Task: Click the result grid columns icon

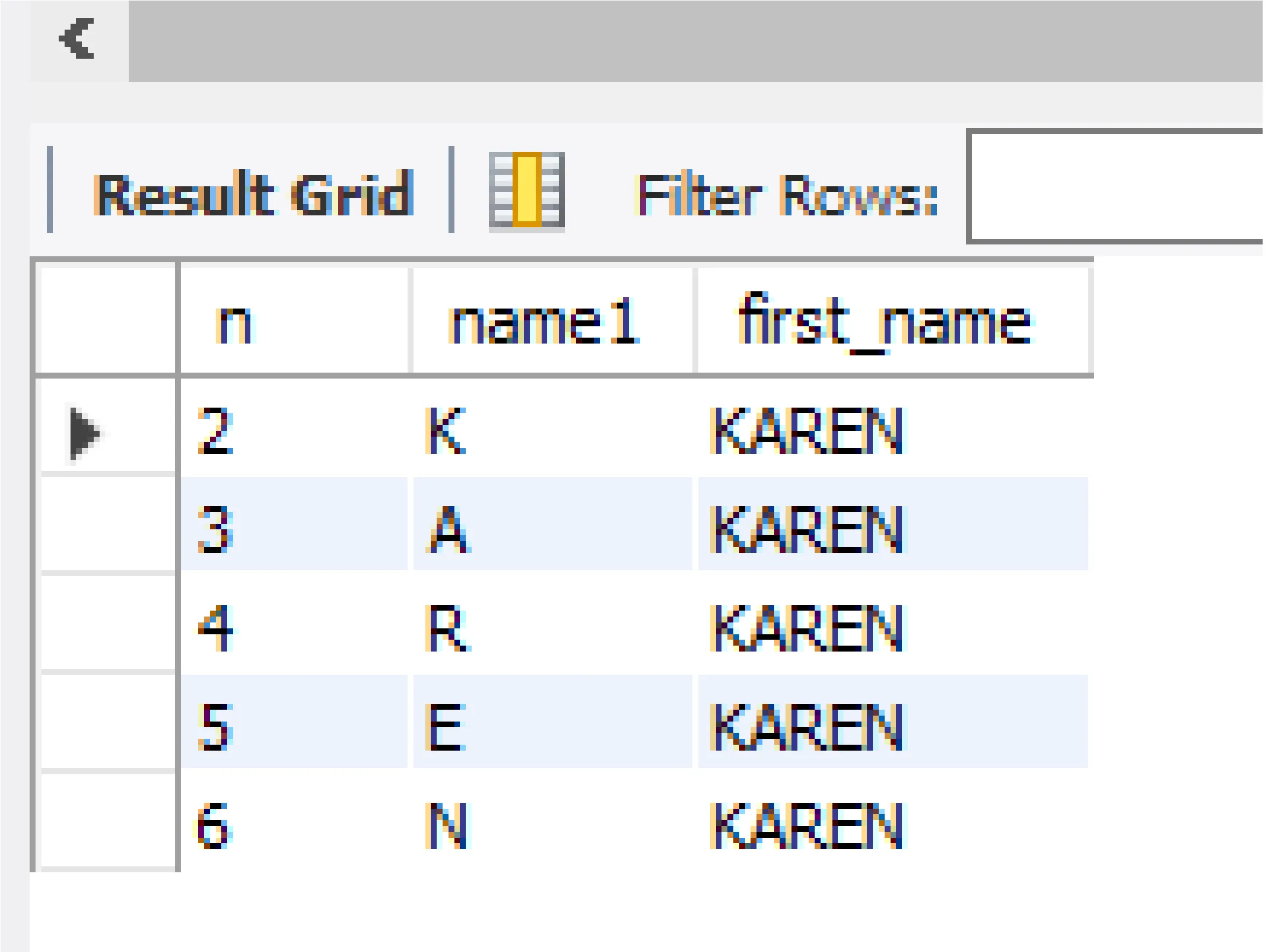Action: (526, 190)
